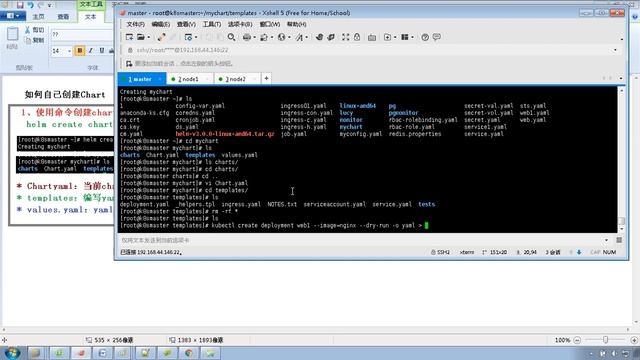Toggle Bold formatting in Paint text tools
The width and height of the screenshot is (640, 360).
point(80,50)
